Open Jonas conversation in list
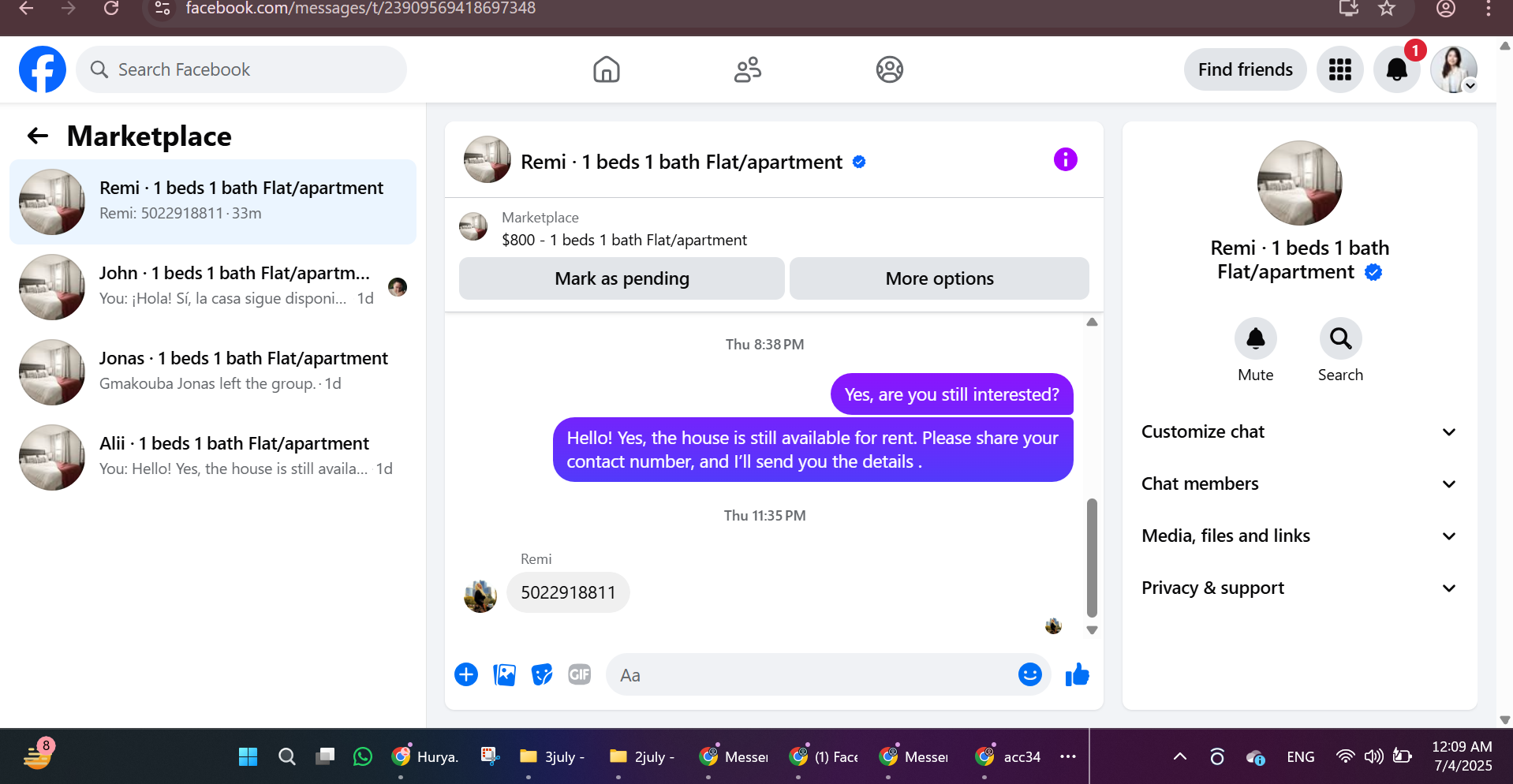The height and width of the screenshot is (784, 1513). (213, 371)
